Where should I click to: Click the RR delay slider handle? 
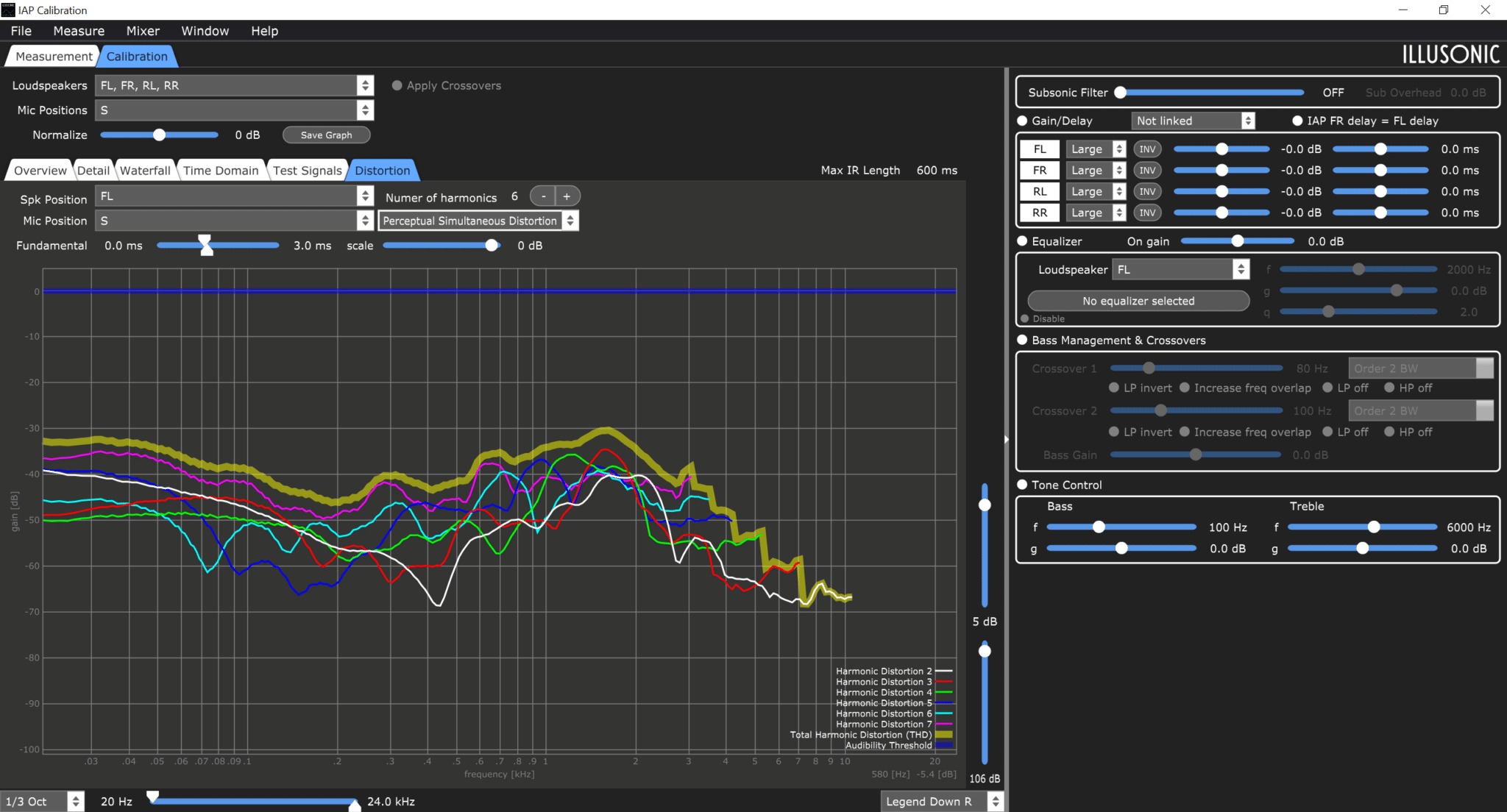pyautogui.click(x=1380, y=213)
